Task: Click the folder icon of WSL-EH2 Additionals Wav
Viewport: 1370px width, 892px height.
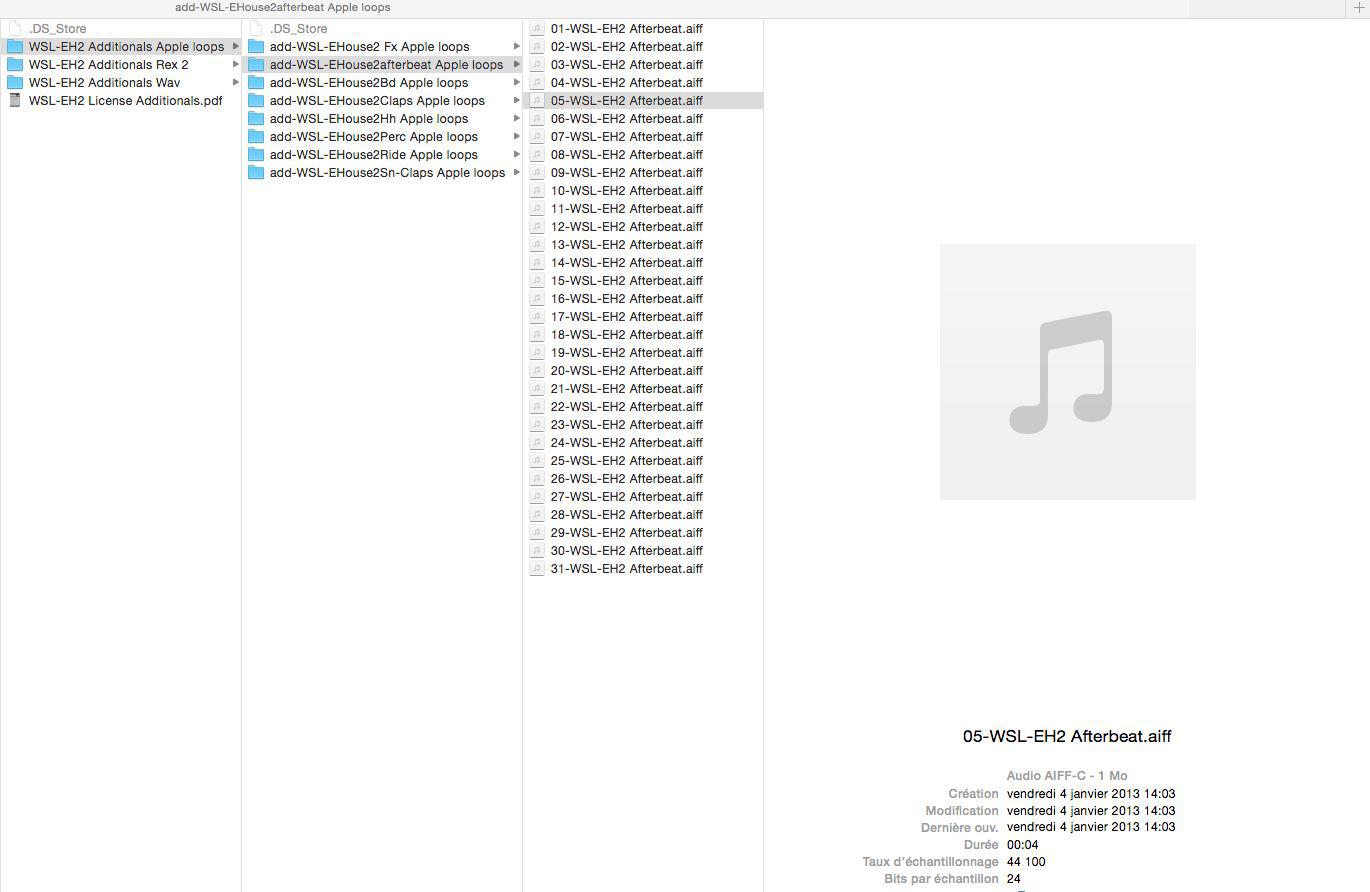Action: coord(15,83)
